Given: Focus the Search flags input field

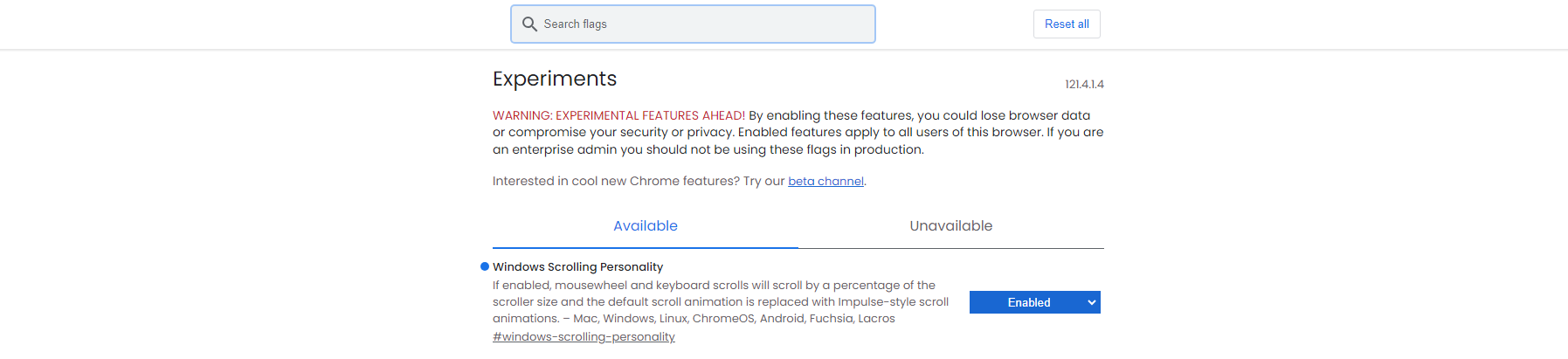Looking at the screenshot, I should 693,24.
